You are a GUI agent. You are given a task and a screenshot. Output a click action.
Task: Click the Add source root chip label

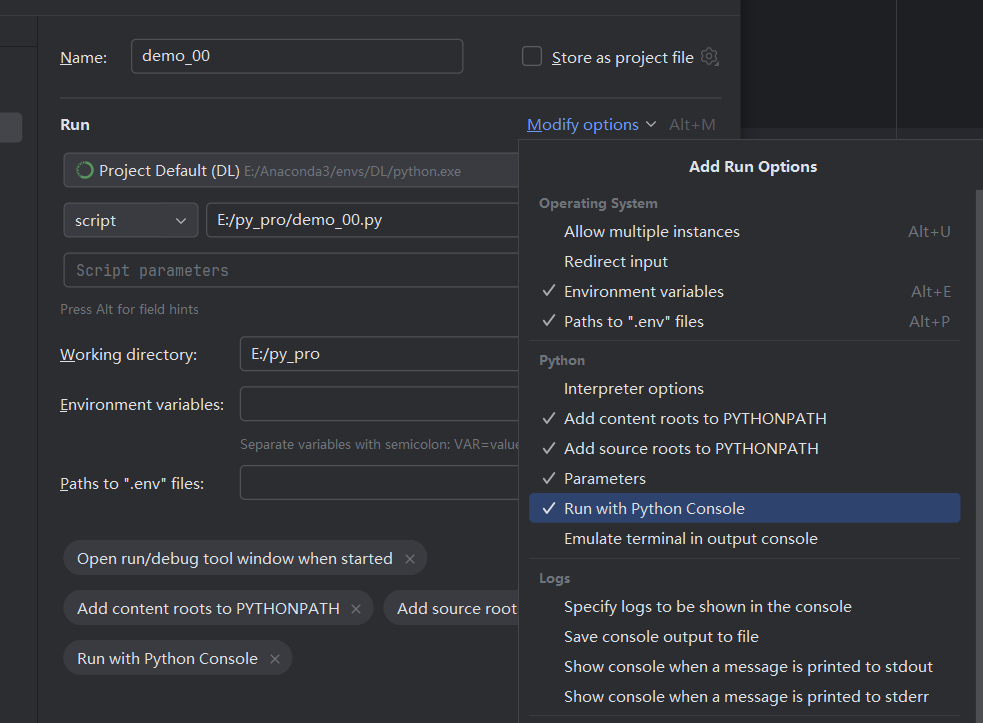pyautogui.click(x=457, y=609)
